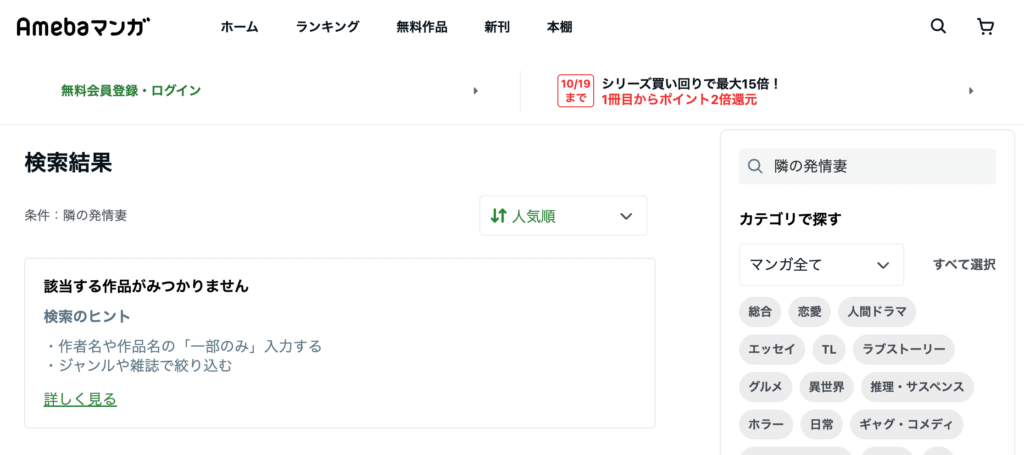The height and width of the screenshot is (455, 1024).
Task: Toggle the 異世界 genre chip
Action: (x=822, y=387)
